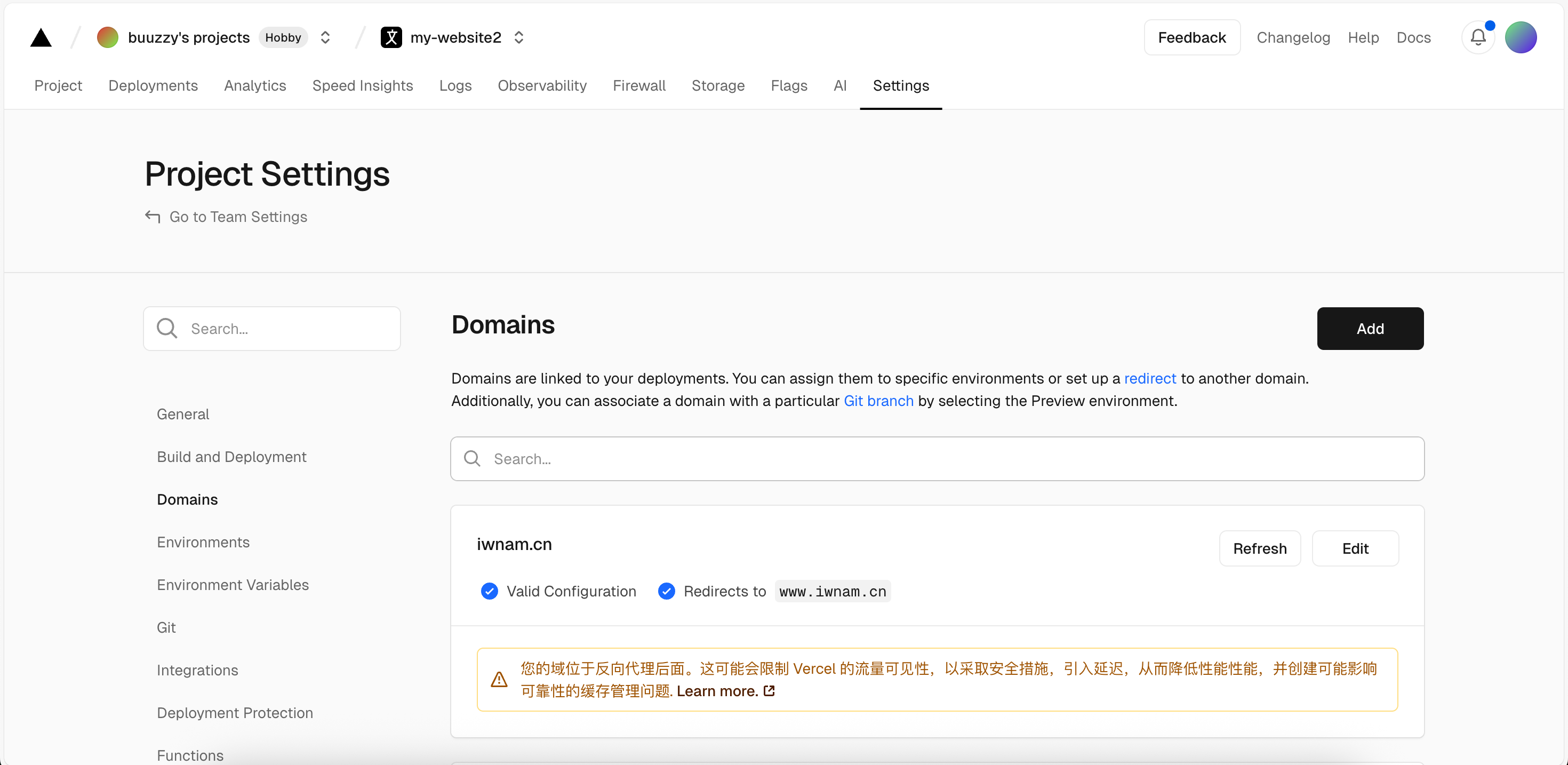Click the external link icon after Learn more

coord(770,691)
